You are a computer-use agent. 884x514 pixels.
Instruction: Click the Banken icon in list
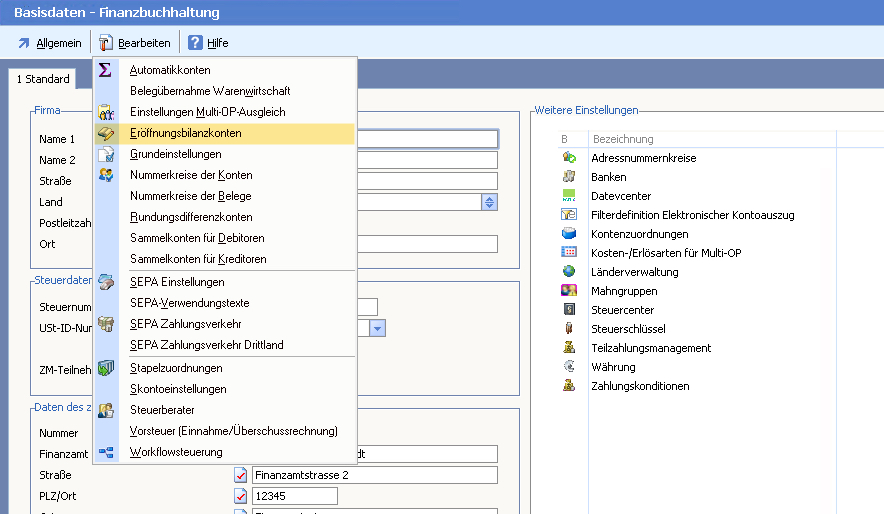click(569, 177)
